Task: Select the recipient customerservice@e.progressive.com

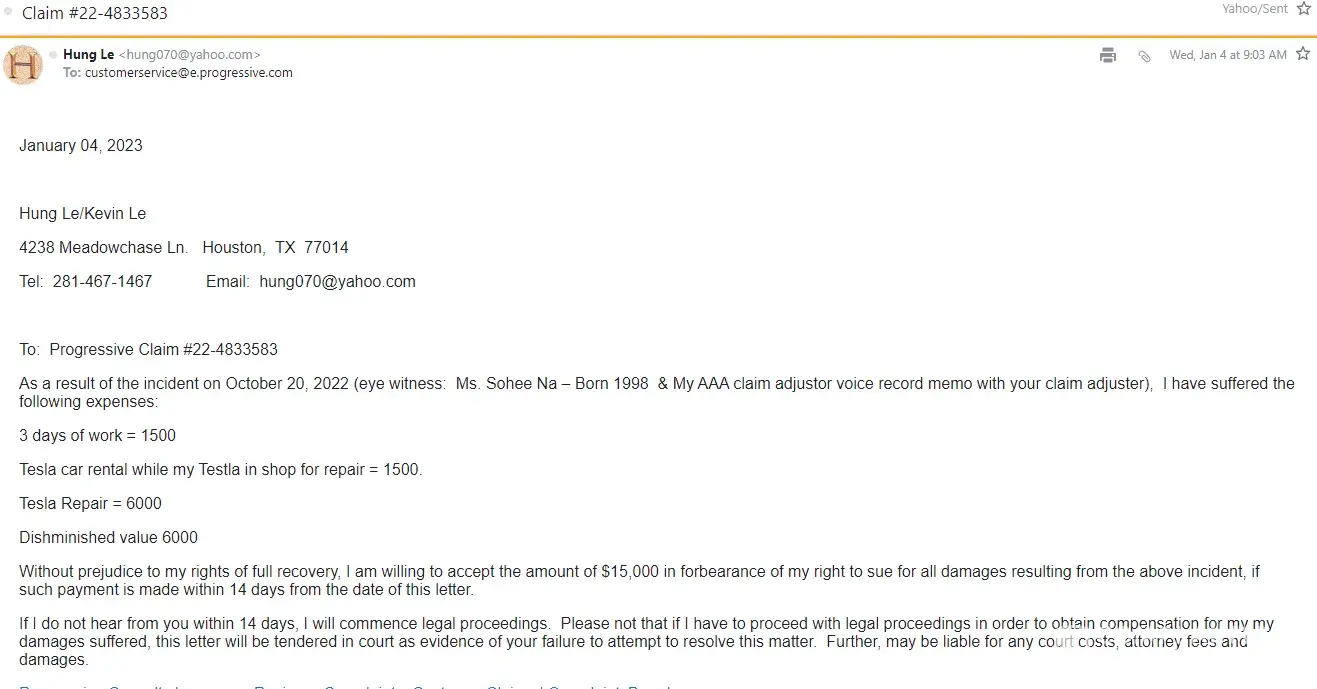Action: [x=189, y=73]
